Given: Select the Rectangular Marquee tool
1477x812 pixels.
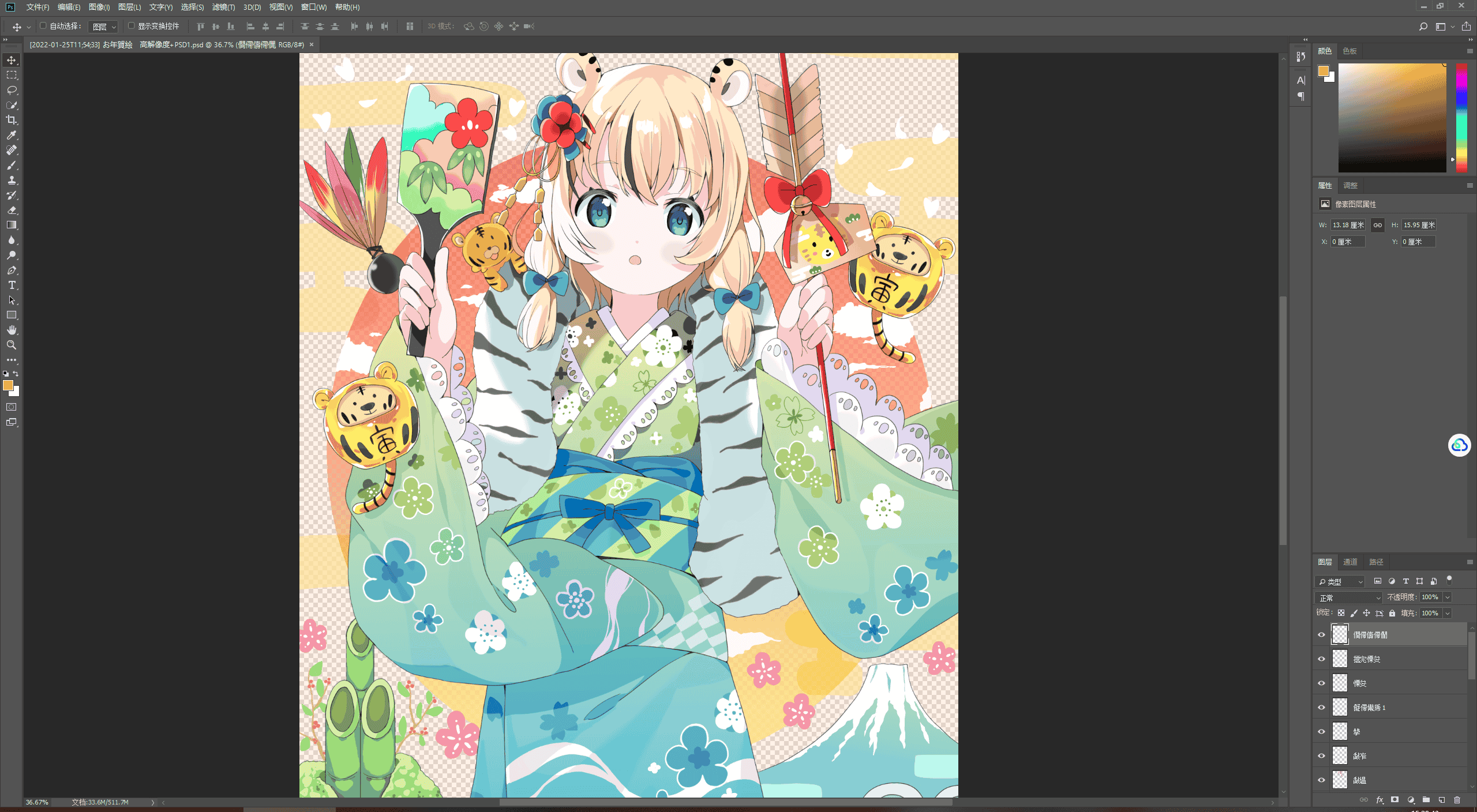Looking at the screenshot, I should [x=12, y=75].
